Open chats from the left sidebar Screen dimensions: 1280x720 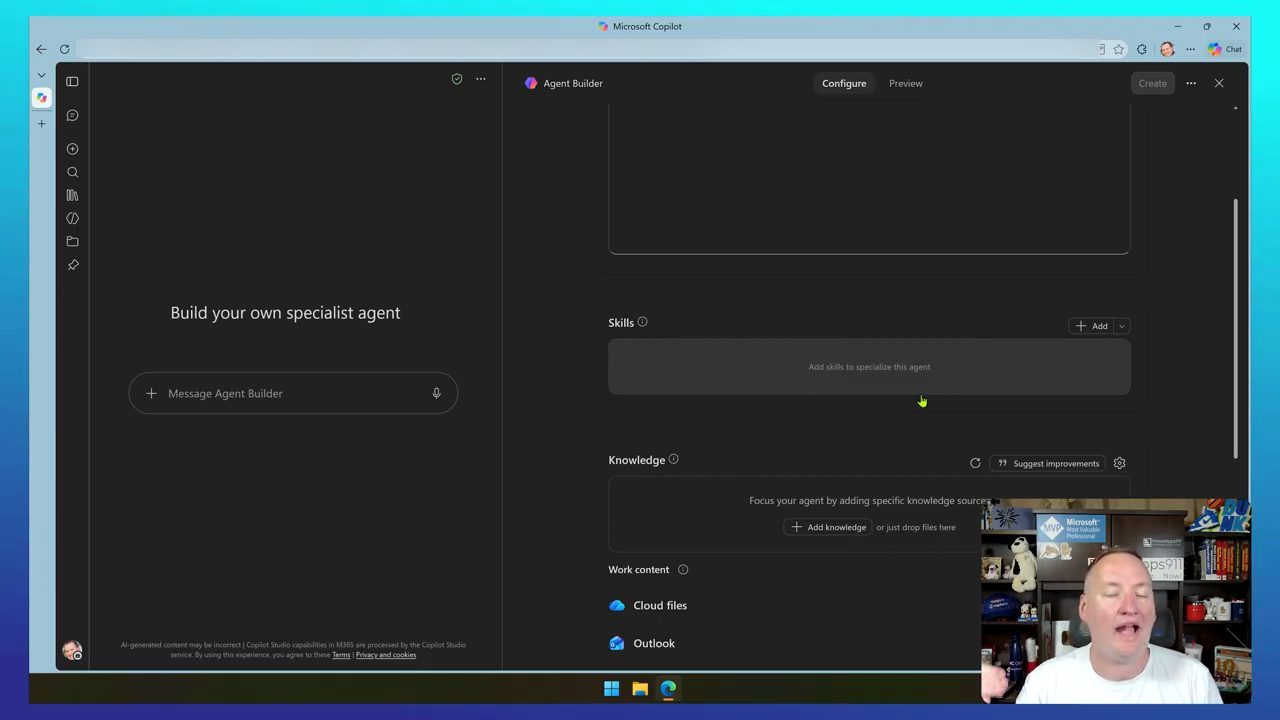click(72, 115)
